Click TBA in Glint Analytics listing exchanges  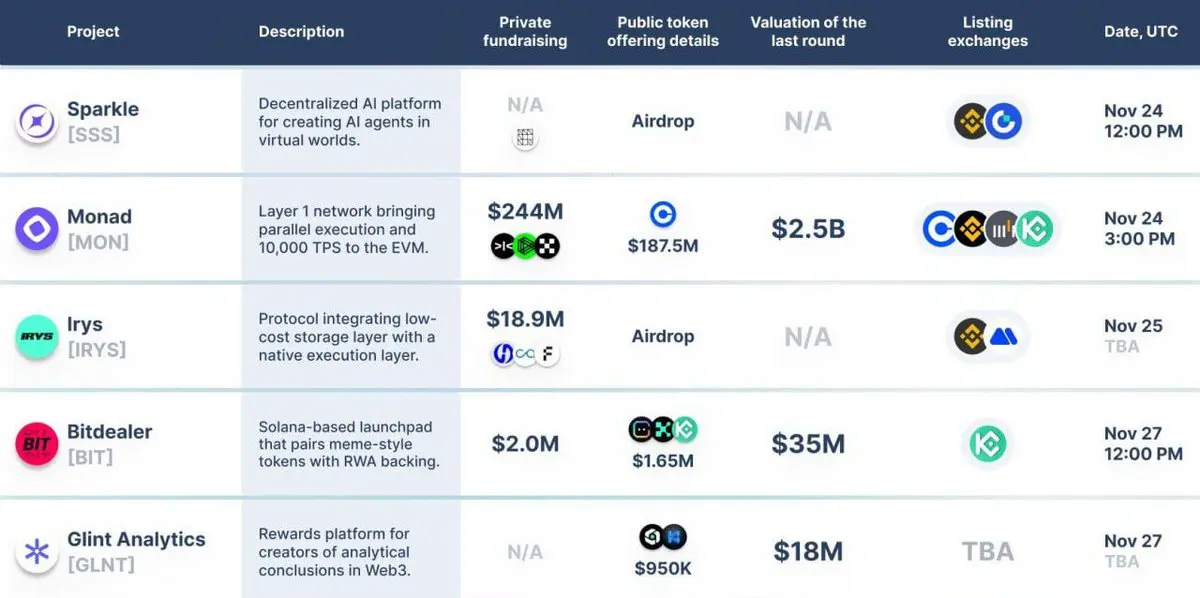[987, 551]
